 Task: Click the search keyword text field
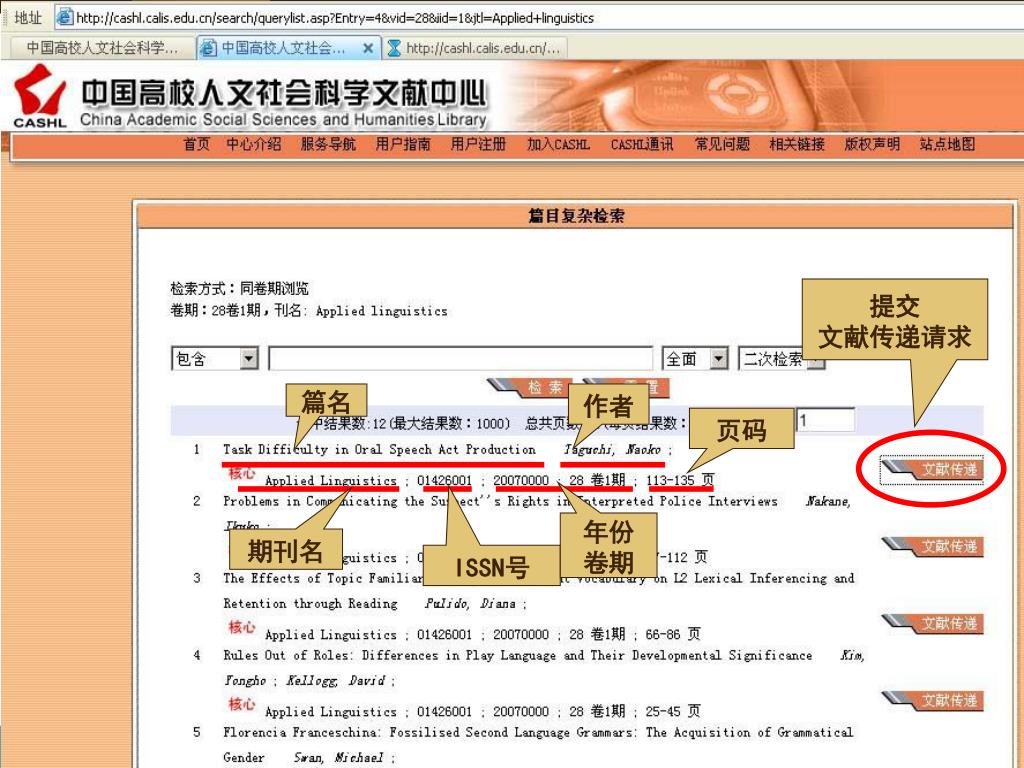(x=460, y=359)
